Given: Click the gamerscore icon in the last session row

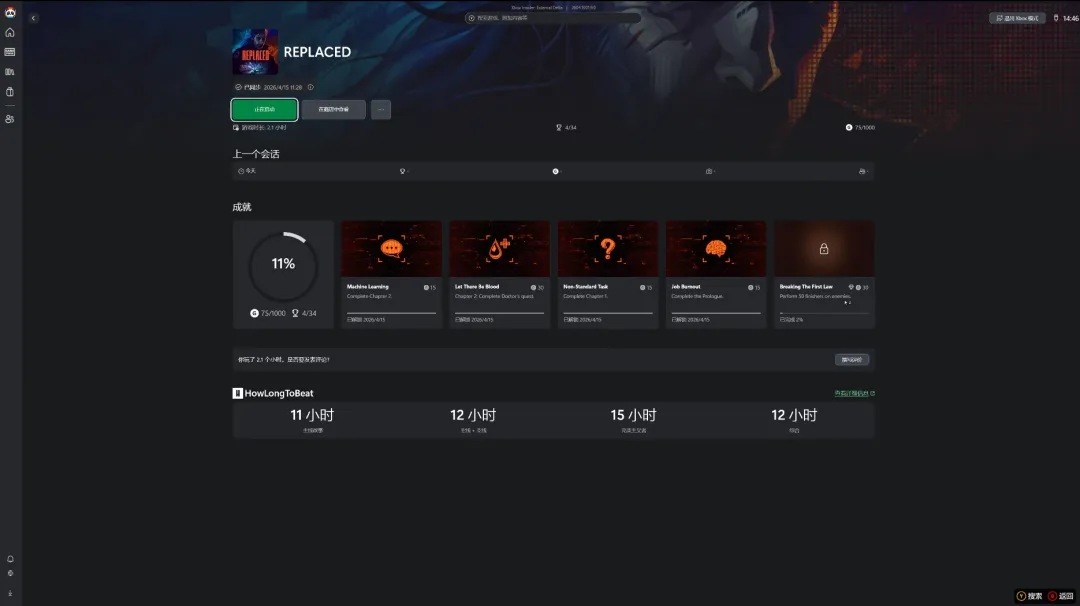Looking at the screenshot, I should pos(556,171).
